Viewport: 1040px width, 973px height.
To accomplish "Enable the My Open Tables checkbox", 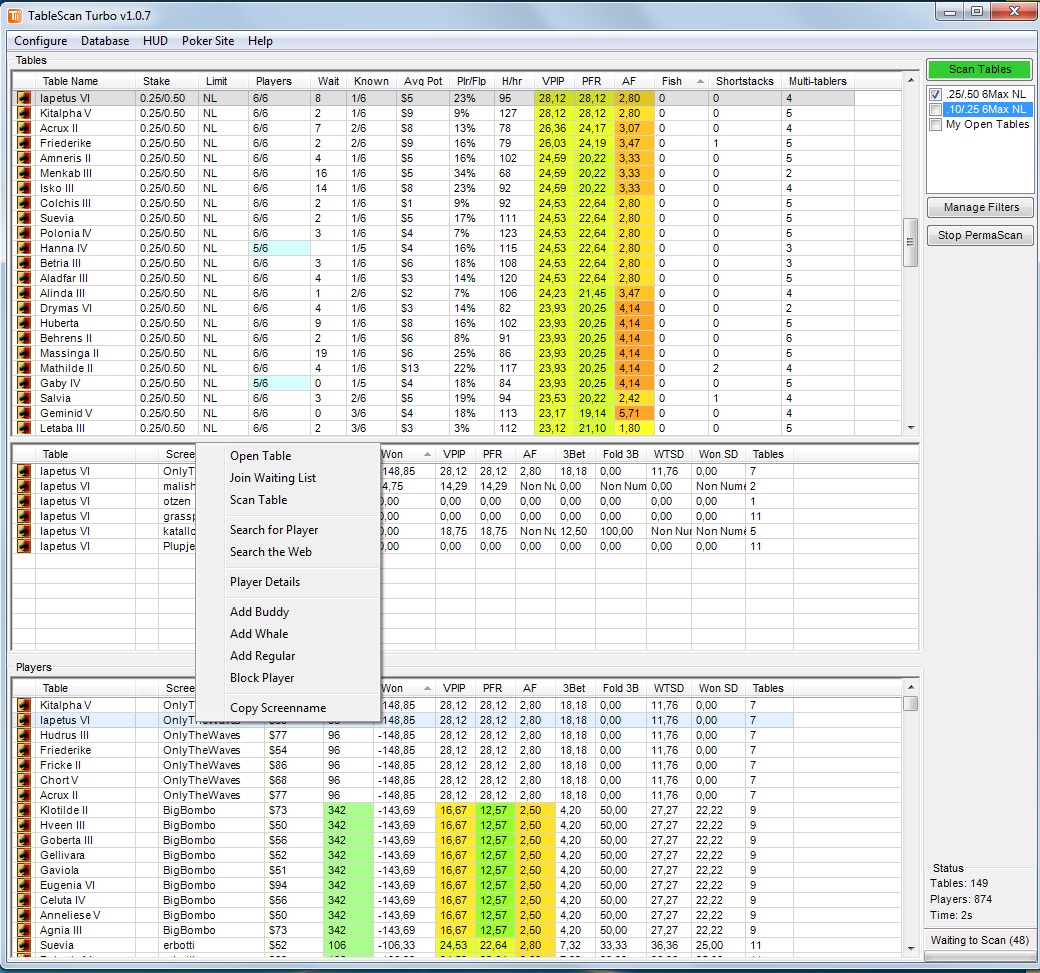I will point(935,125).
